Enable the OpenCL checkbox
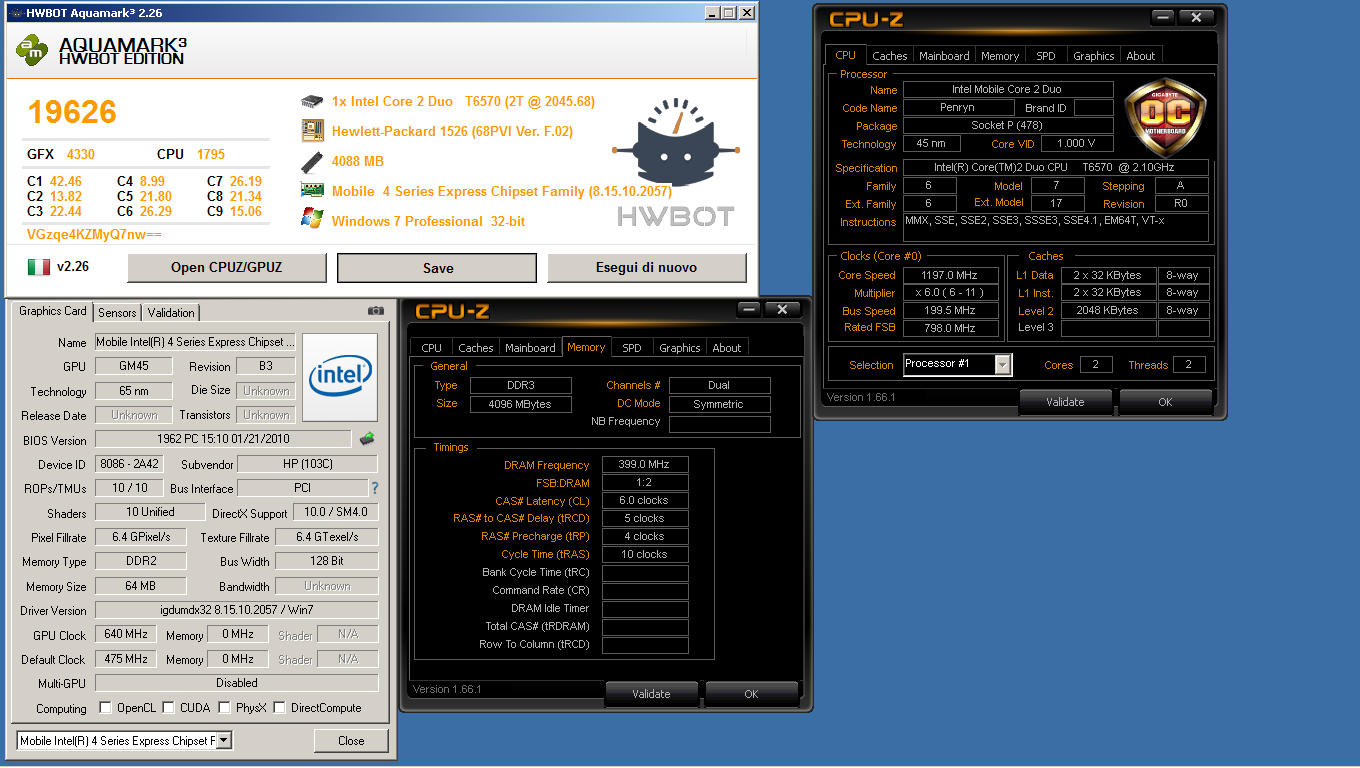The width and height of the screenshot is (1360, 768). click(x=106, y=708)
